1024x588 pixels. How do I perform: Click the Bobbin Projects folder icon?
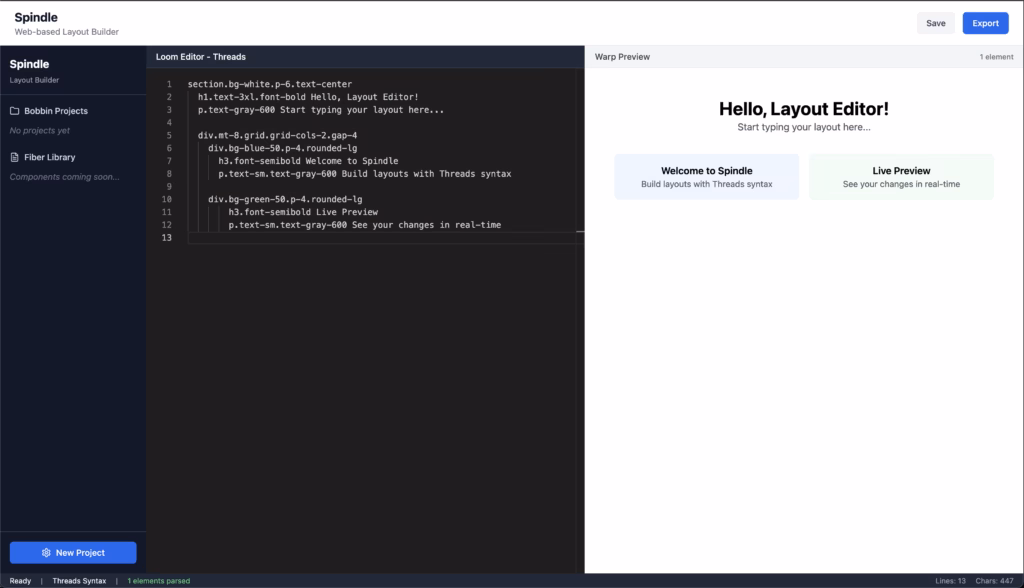point(16,111)
